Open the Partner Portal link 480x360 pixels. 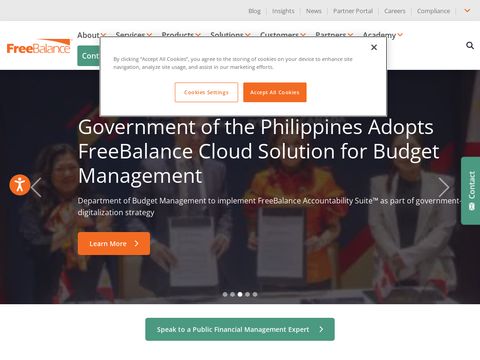click(x=353, y=11)
